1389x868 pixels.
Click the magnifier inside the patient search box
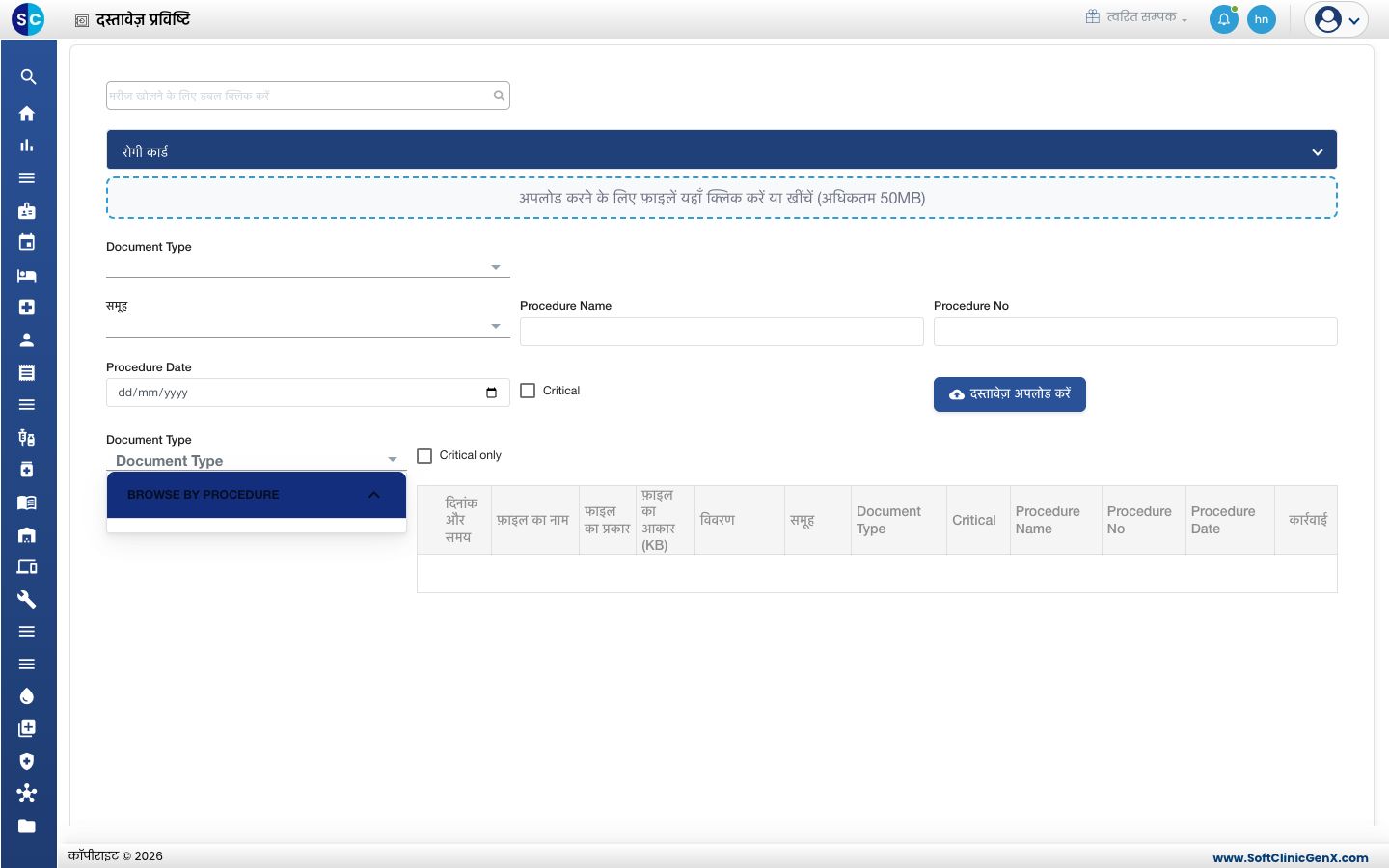click(x=499, y=95)
